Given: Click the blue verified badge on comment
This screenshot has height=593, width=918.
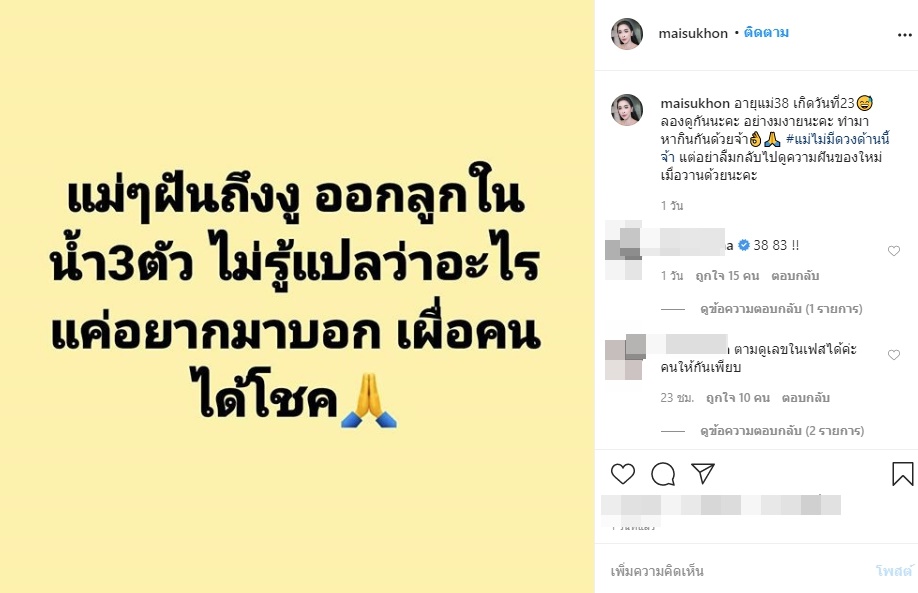Looking at the screenshot, I should tap(744, 245).
